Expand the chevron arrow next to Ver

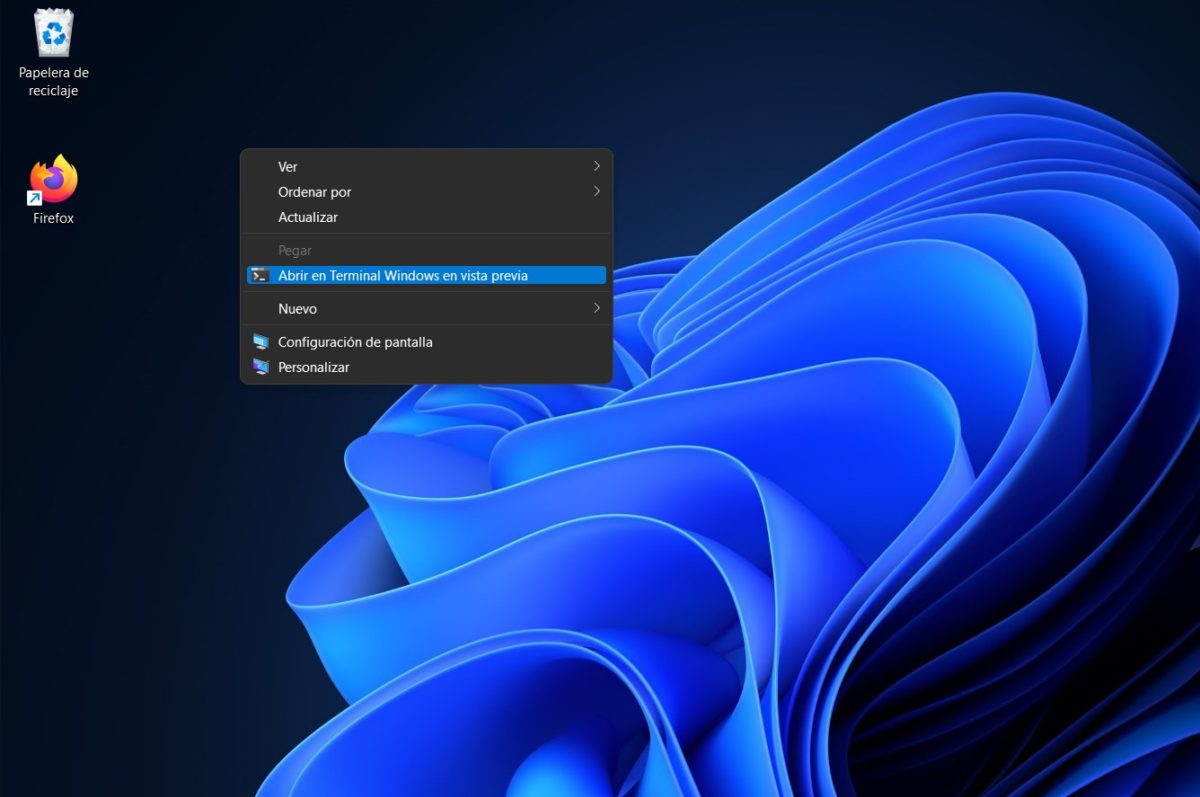(x=597, y=166)
